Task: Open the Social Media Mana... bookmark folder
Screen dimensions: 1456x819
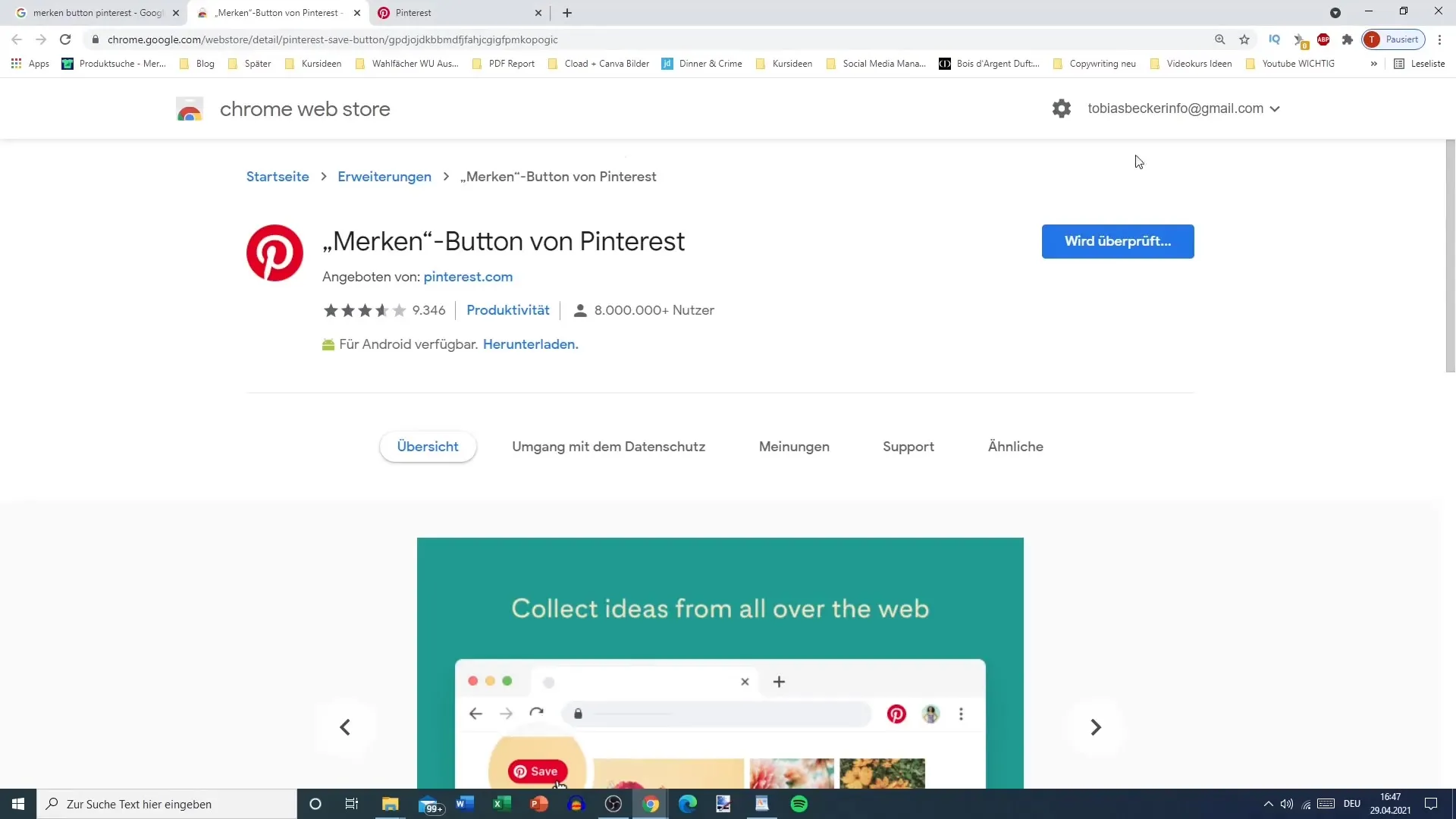Action: pyautogui.click(x=876, y=64)
